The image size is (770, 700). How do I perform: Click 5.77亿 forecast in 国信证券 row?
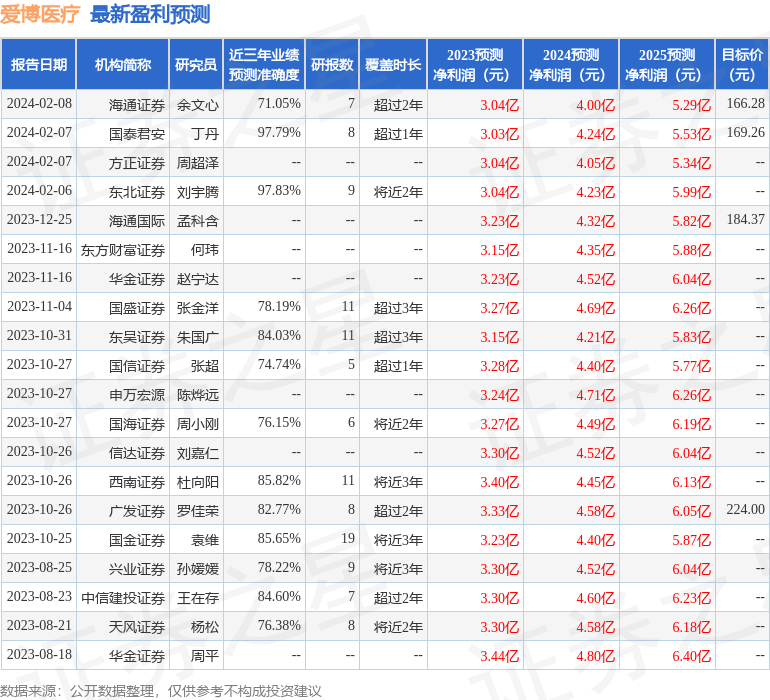[691, 365]
